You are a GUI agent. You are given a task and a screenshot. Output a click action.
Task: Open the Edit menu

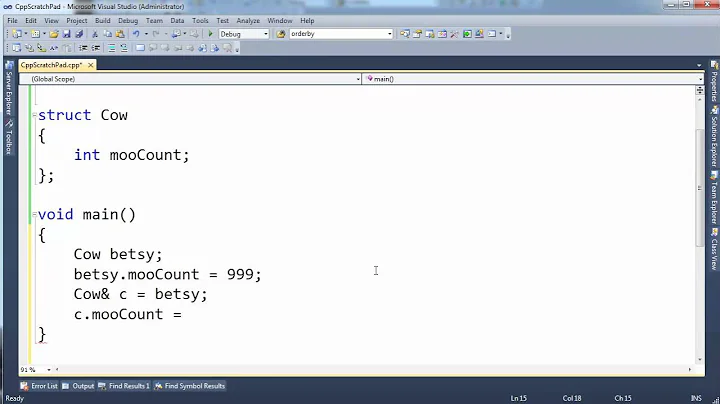pos(31,21)
